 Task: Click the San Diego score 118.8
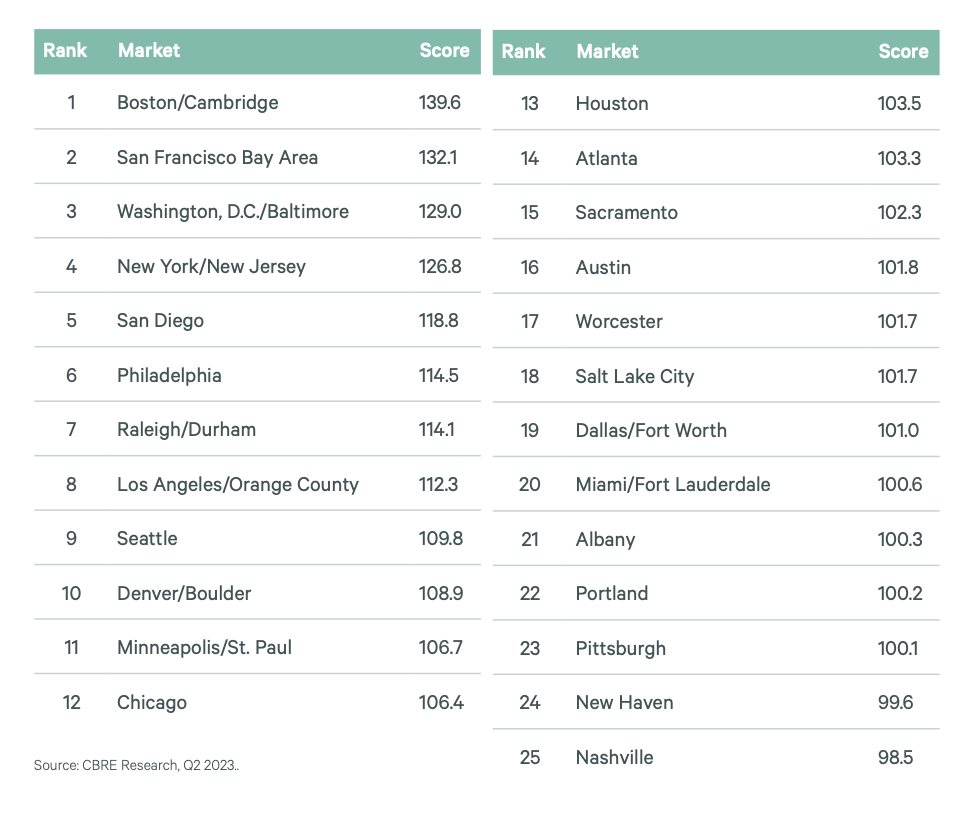pos(439,321)
